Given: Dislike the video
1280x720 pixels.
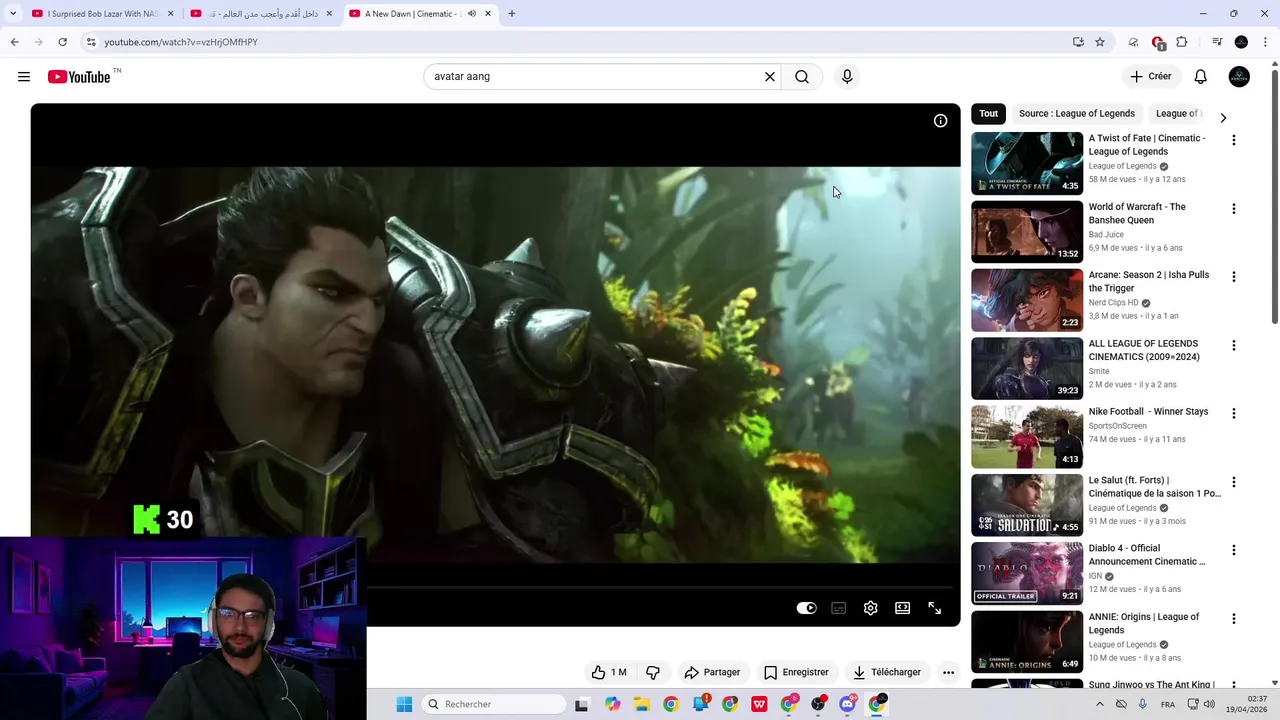Looking at the screenshot, I should tap(653, 672).
